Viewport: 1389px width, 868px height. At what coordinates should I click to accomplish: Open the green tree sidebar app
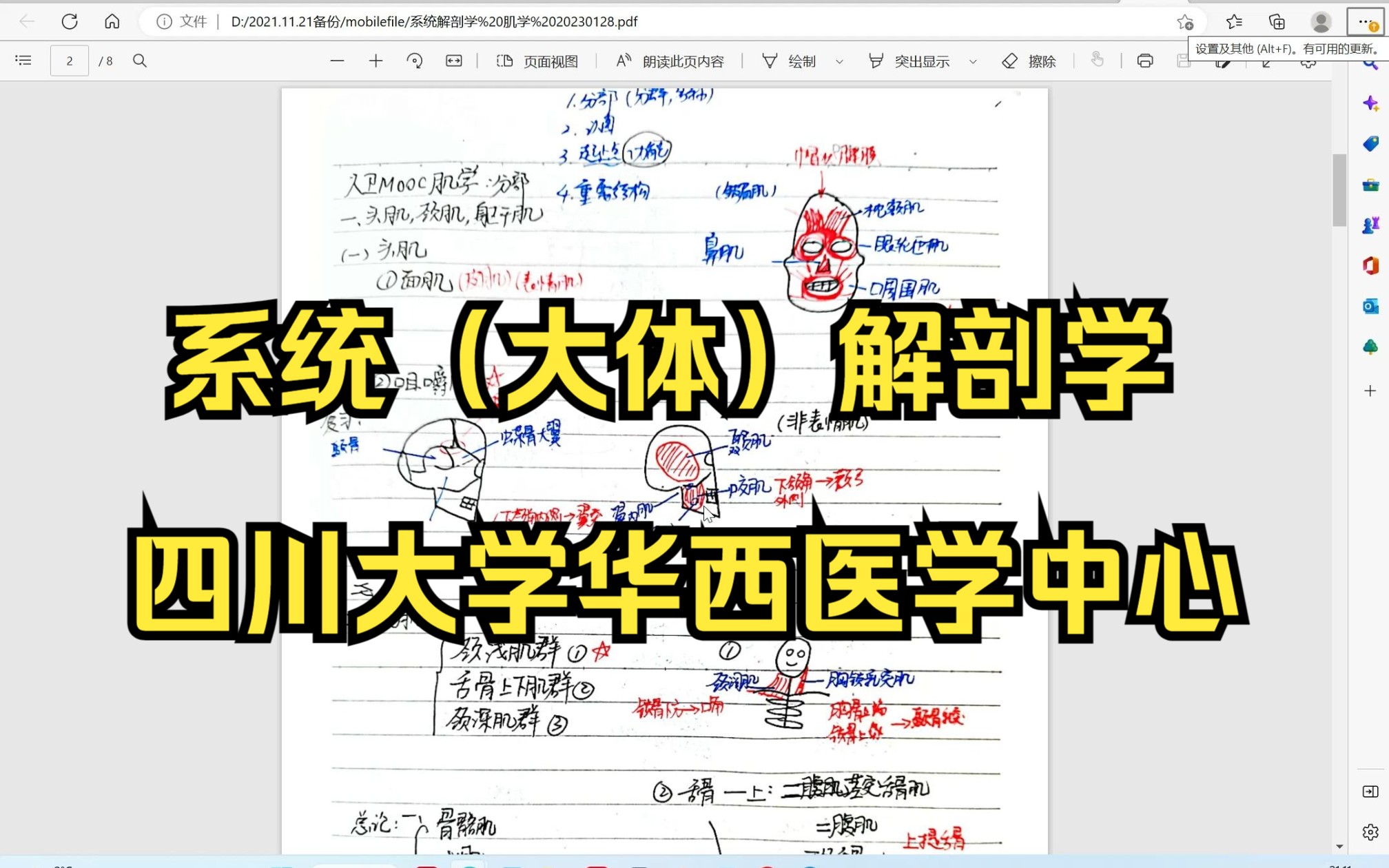tap(1370, 347)
